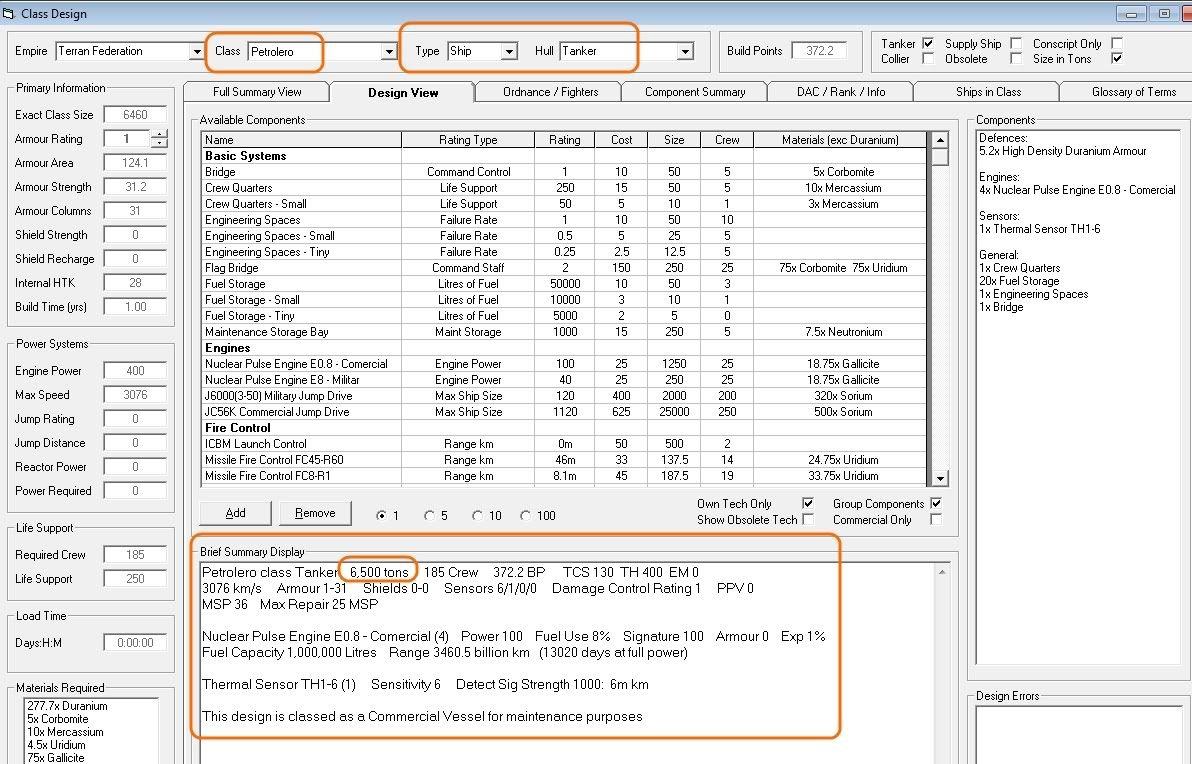Expand the Hull dropdown
This screenshot has height=764, width=1192.
pyautogui.click(x=685, y=51)
